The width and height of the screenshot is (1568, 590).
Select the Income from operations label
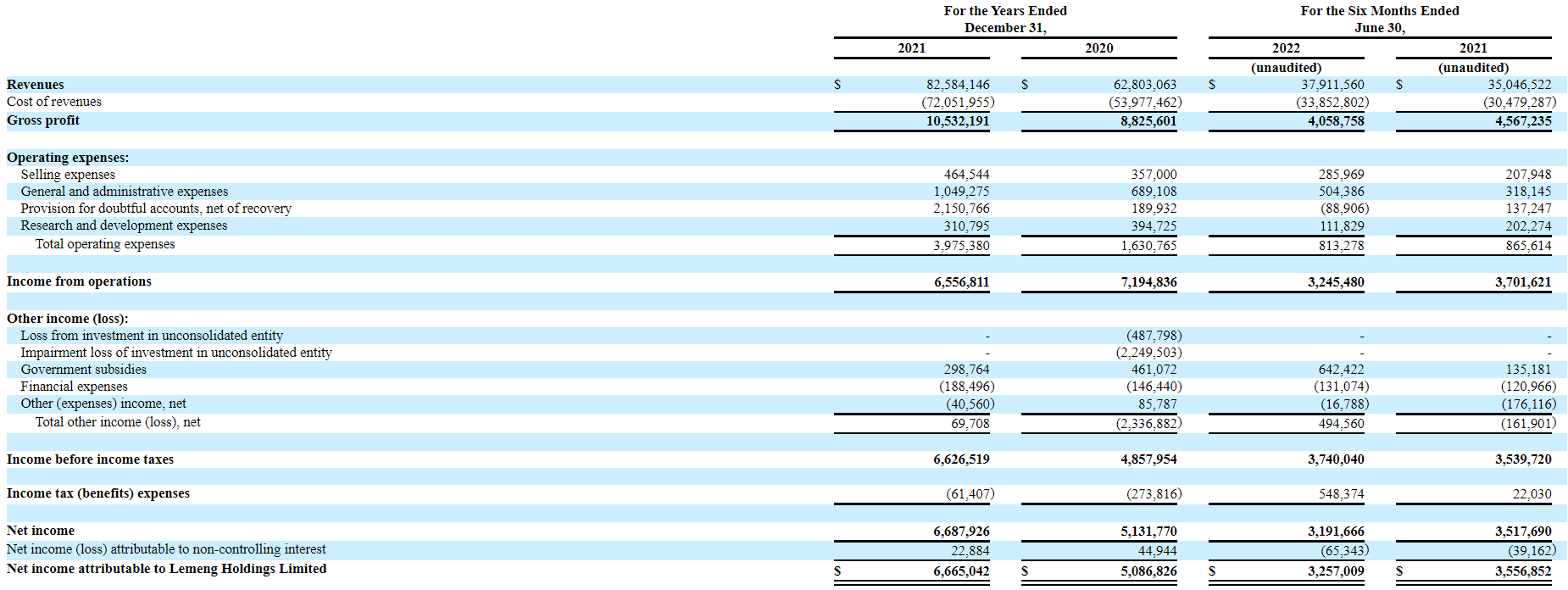(79, 281)
